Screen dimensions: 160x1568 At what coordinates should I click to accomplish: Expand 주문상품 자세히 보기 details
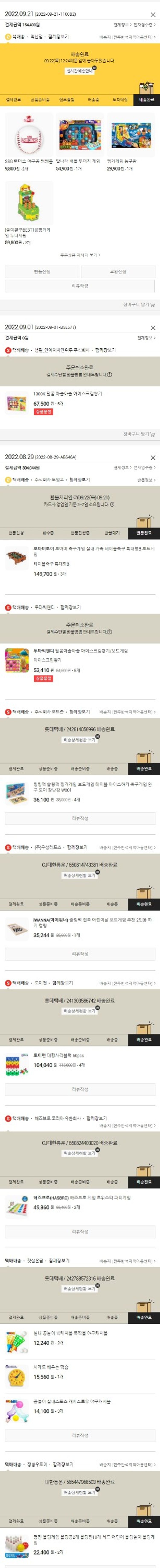pyautogui.click(x=80, y=255)
